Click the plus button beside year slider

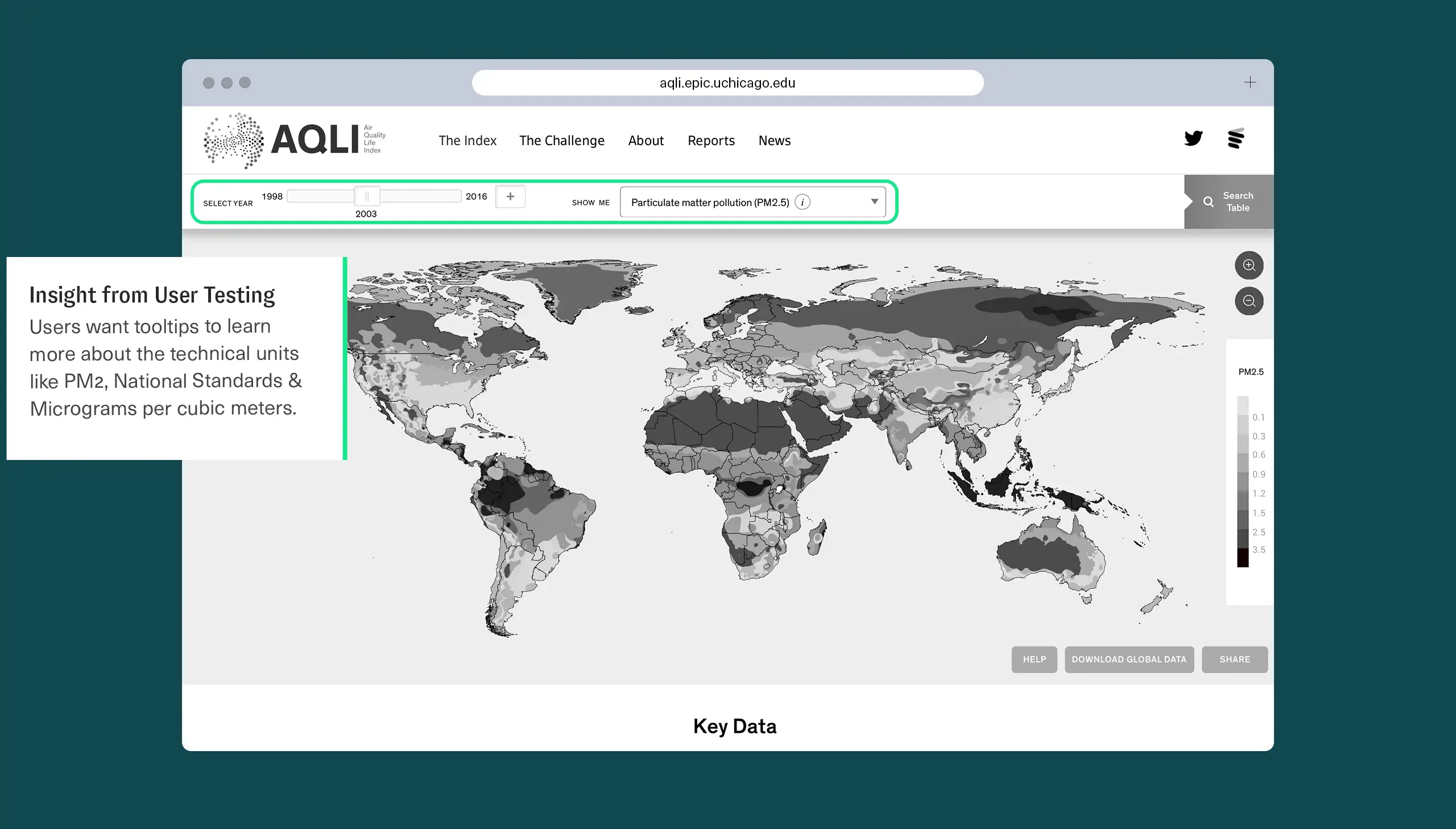pos(510,196)
